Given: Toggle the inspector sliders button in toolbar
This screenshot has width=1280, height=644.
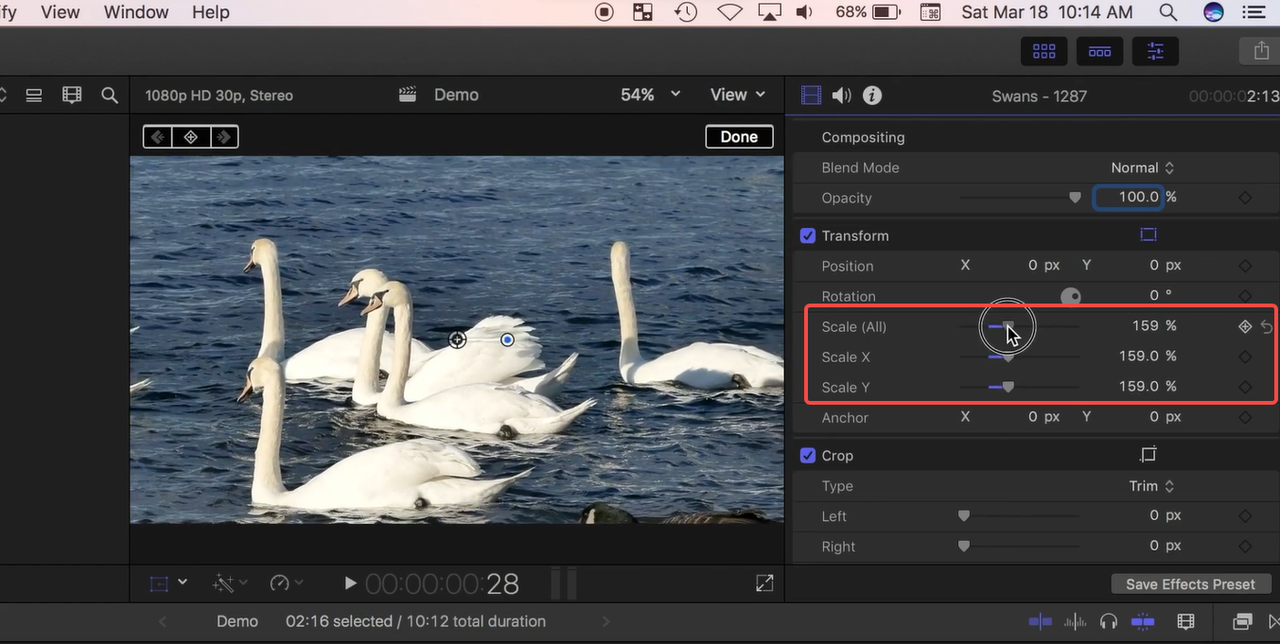Looking at the screenshot, I should pos(1155,51).
